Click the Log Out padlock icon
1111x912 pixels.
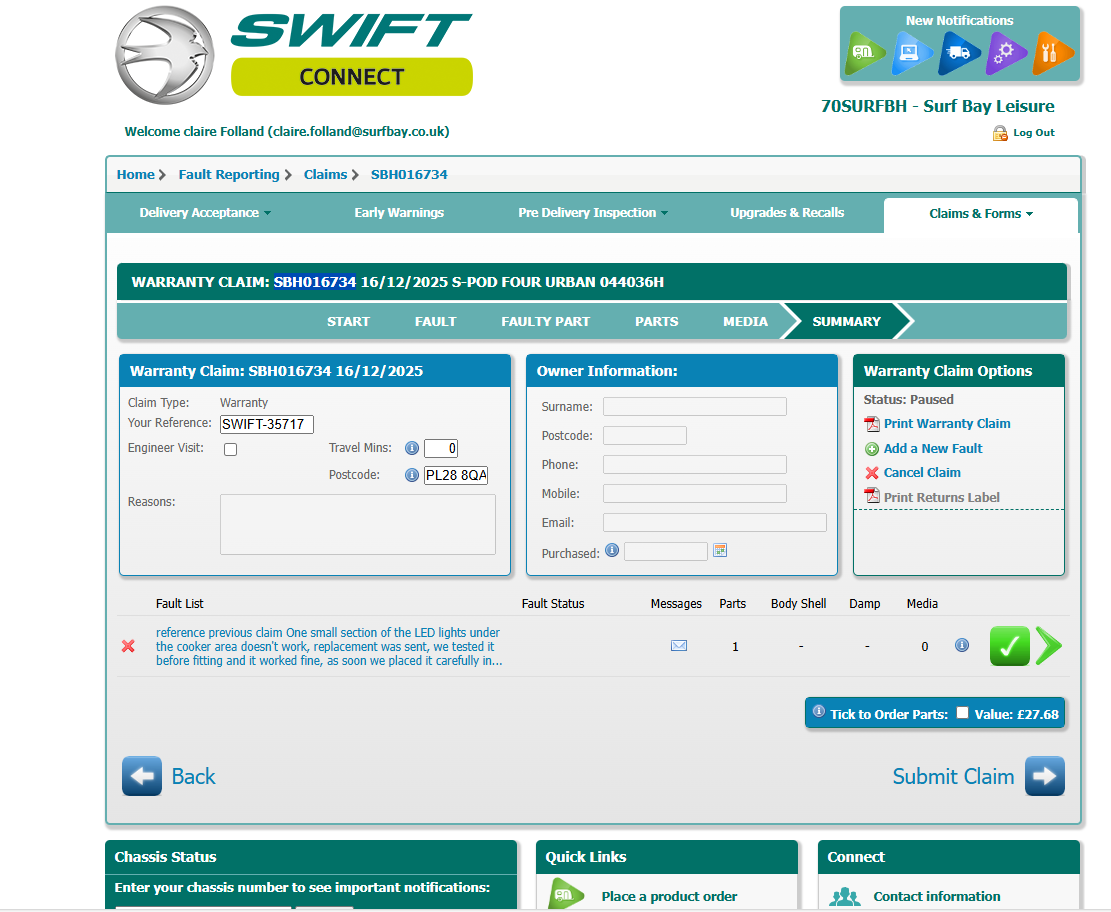[1000, 133]
